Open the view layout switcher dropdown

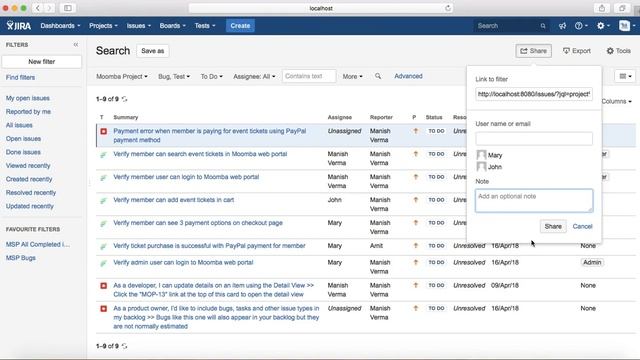pyautogui.click(x=625, y=76)
